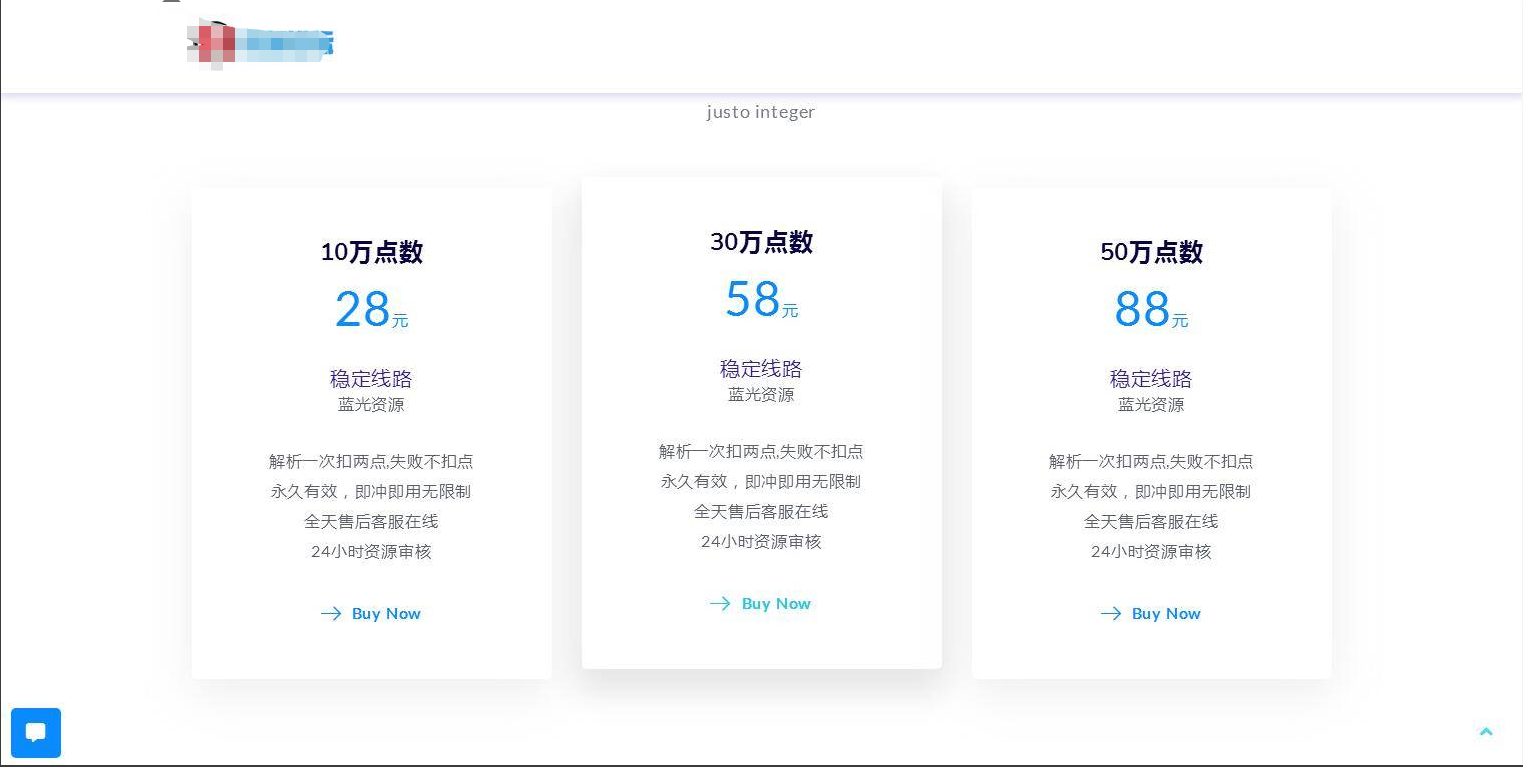Click the 88元 price
1523x767 pixels.
click(1151, 309)
